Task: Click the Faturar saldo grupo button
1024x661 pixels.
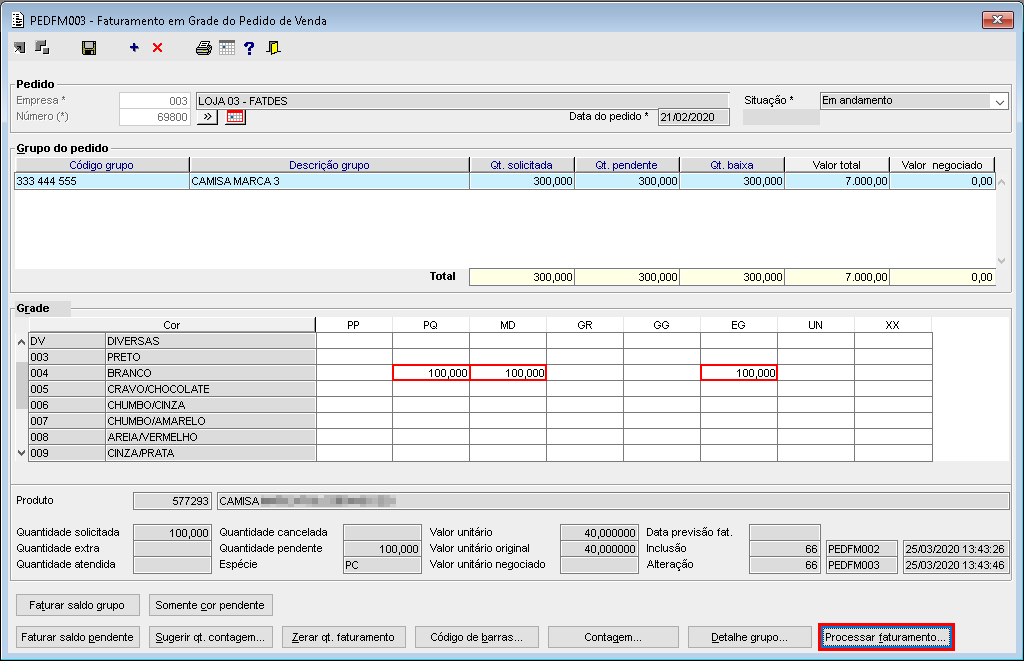Action: tap(77, 605)
